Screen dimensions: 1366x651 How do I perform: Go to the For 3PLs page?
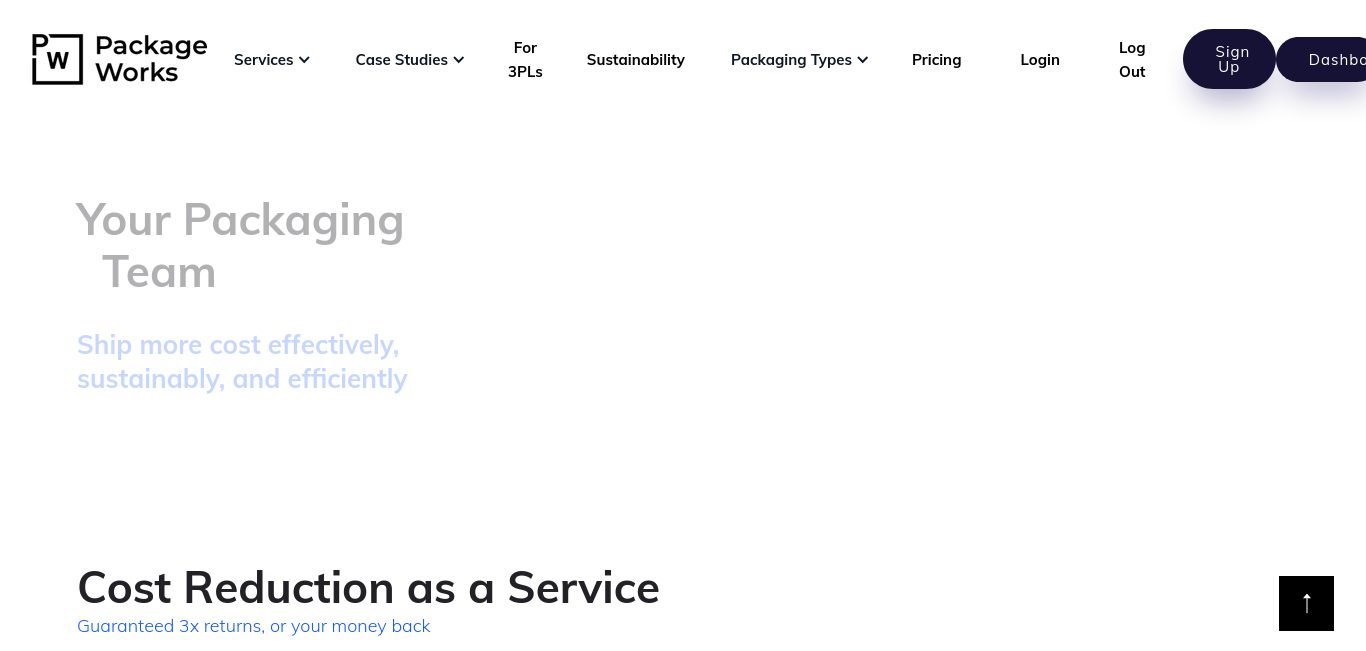(x=525, y=60)
